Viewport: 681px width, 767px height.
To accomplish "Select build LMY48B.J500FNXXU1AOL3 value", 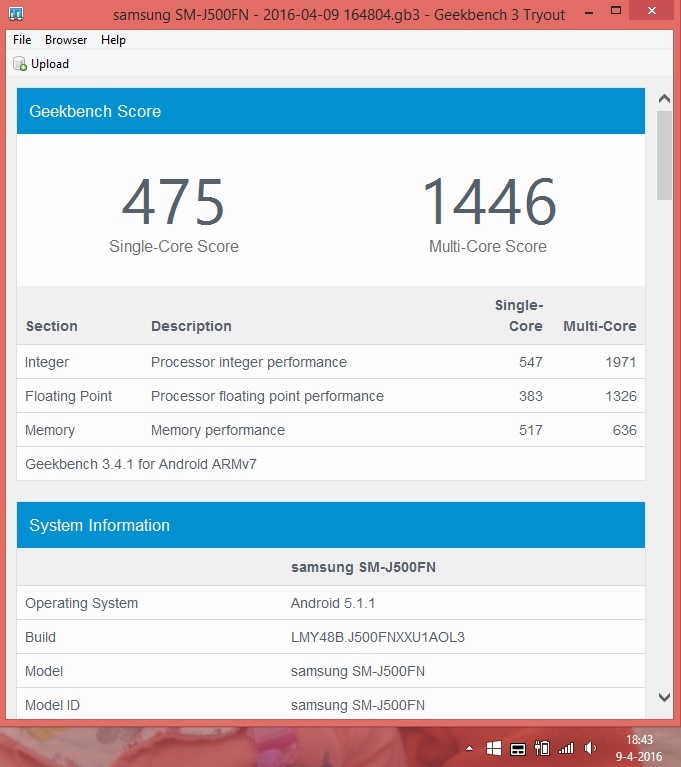I will (x=378, y=637).
